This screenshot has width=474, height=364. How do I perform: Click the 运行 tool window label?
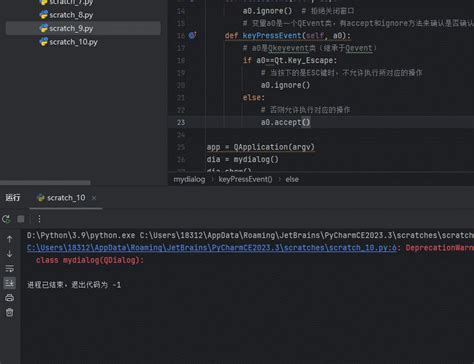13,198
